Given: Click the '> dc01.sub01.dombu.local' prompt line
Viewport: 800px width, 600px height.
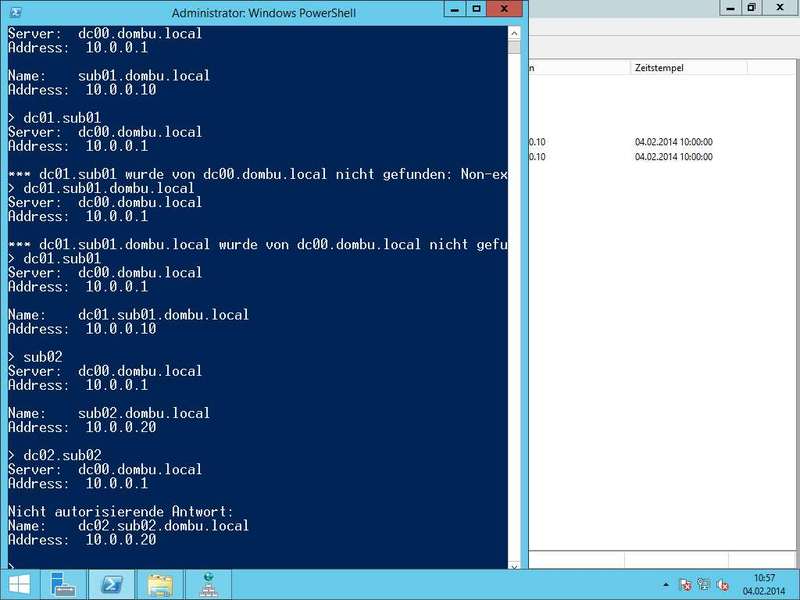Looking at the screenshot, I should (102, 188).
